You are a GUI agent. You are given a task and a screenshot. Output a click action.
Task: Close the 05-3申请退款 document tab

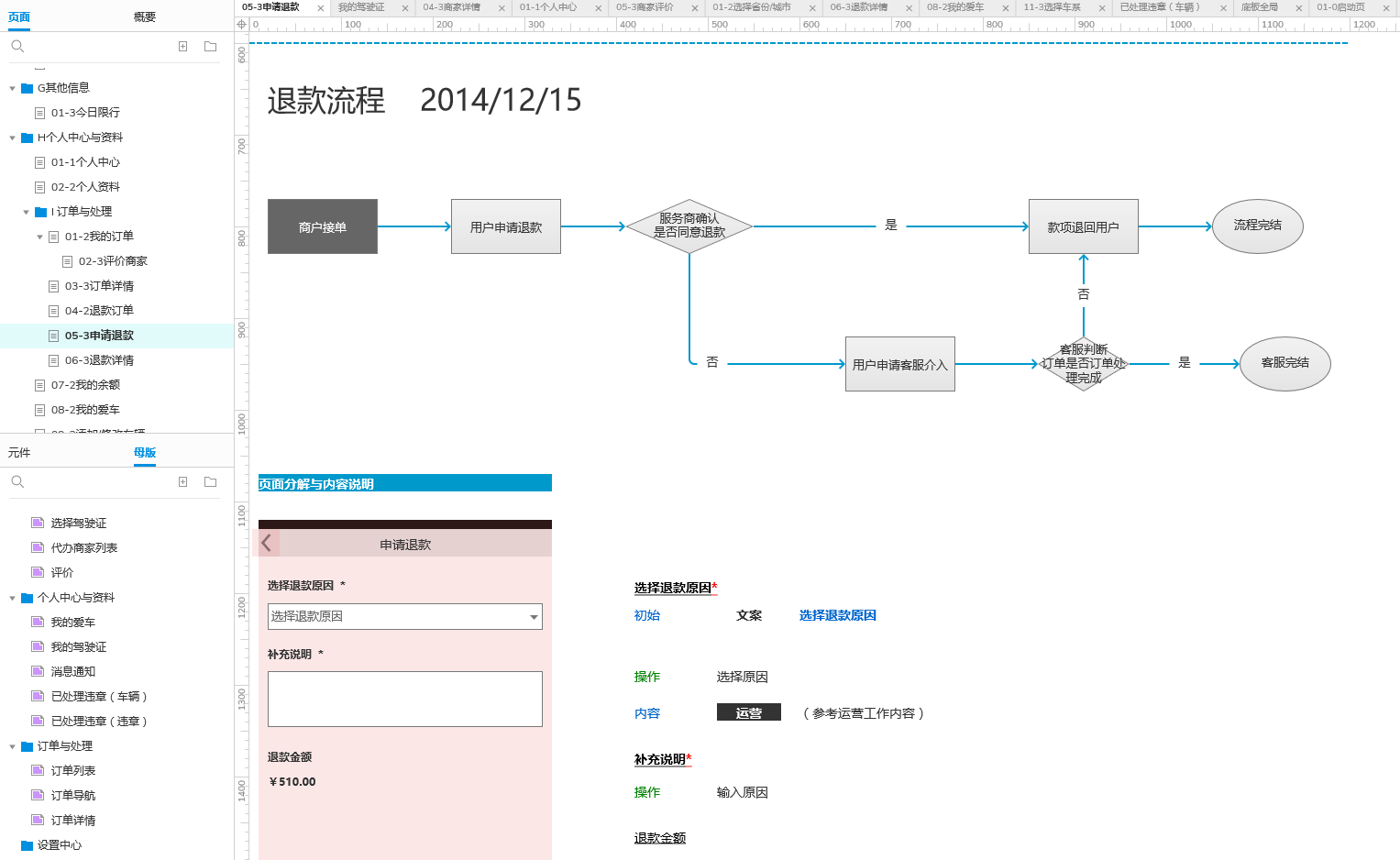click(320, 8)
